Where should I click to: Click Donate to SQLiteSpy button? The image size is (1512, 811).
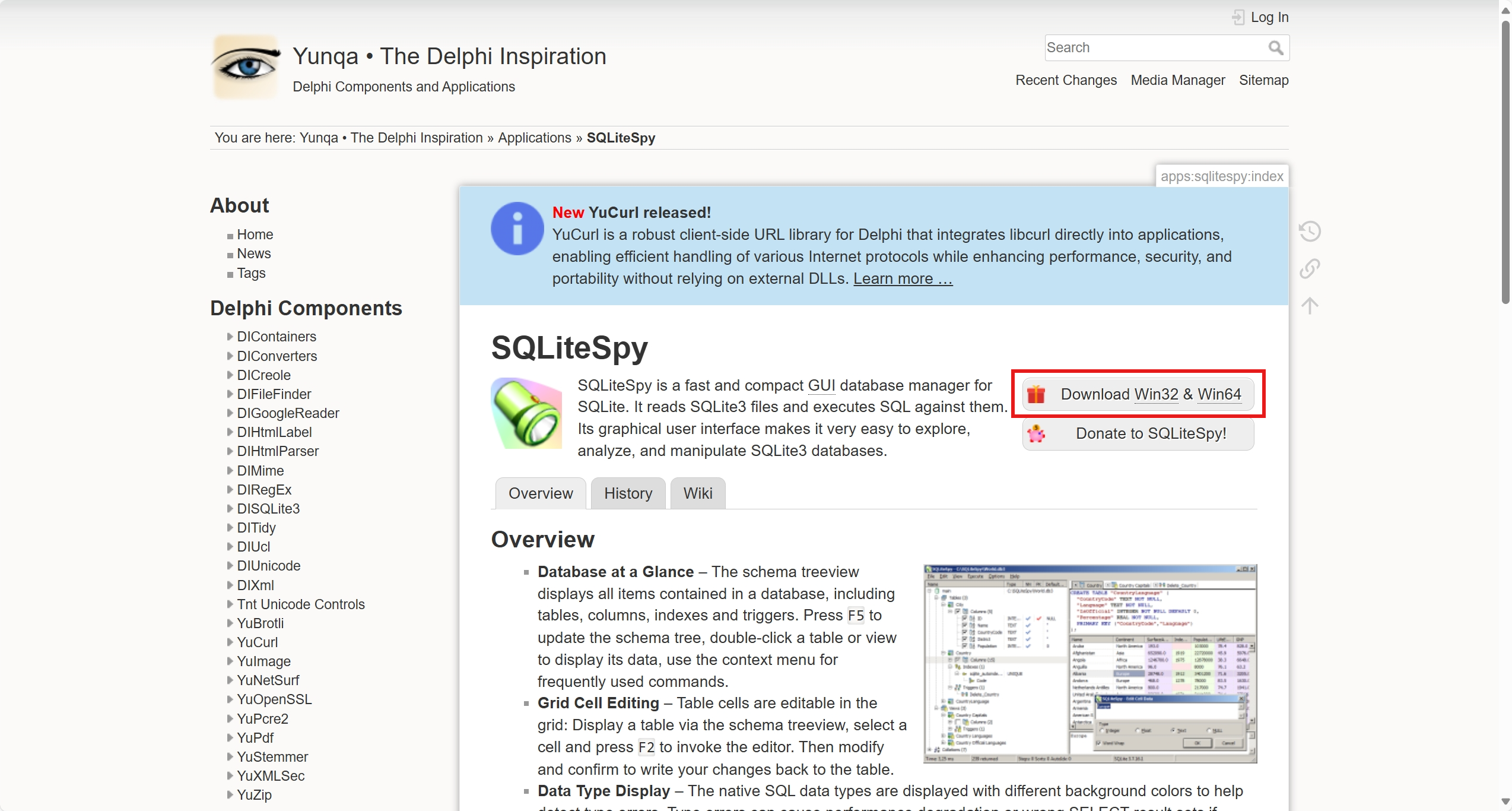point(1138,433)
